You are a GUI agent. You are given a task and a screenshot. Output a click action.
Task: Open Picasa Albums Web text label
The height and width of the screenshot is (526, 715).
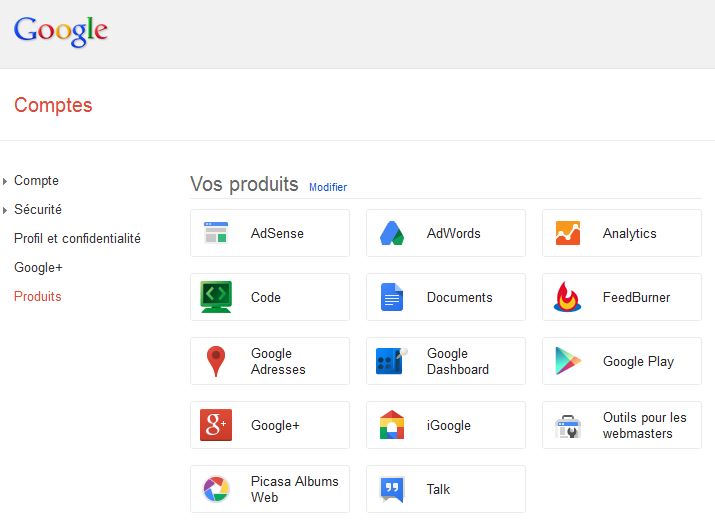(295, 489)
